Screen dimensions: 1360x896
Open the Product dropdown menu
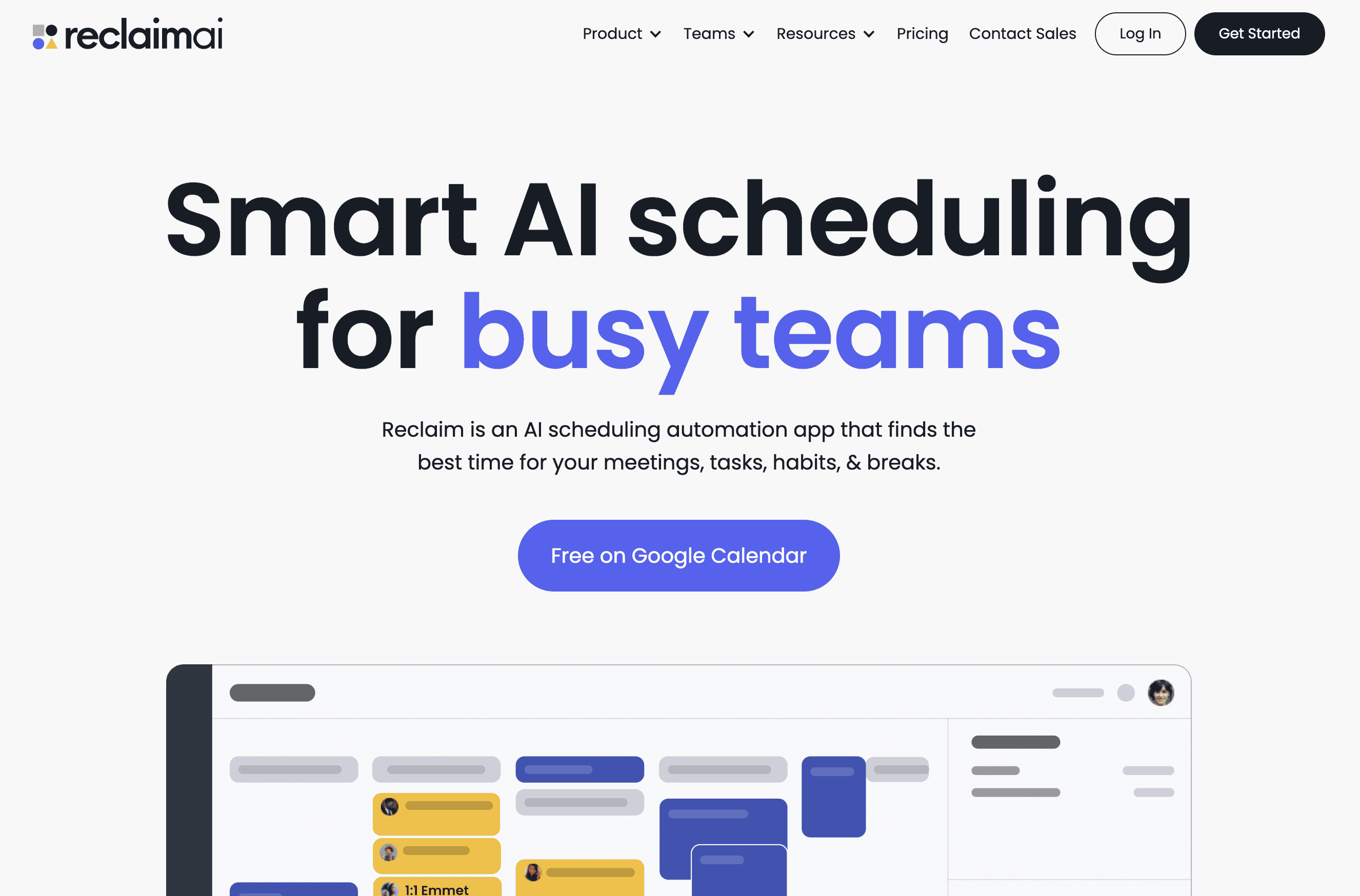click(x=621, y=33)
